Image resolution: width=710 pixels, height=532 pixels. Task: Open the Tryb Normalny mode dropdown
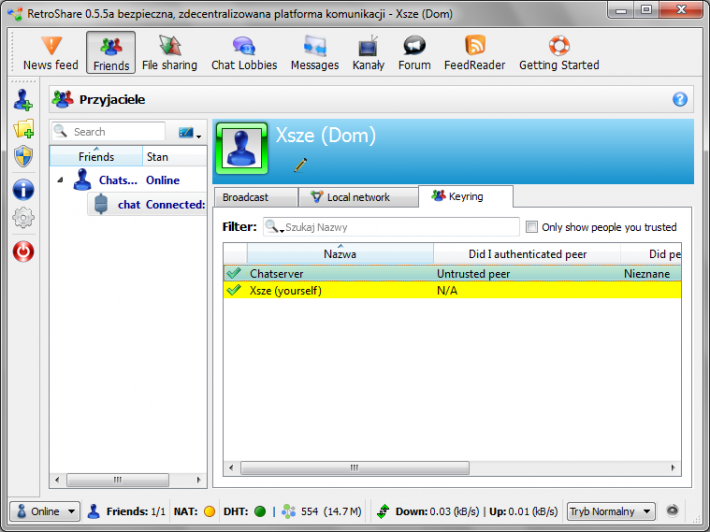coord(611,511)
